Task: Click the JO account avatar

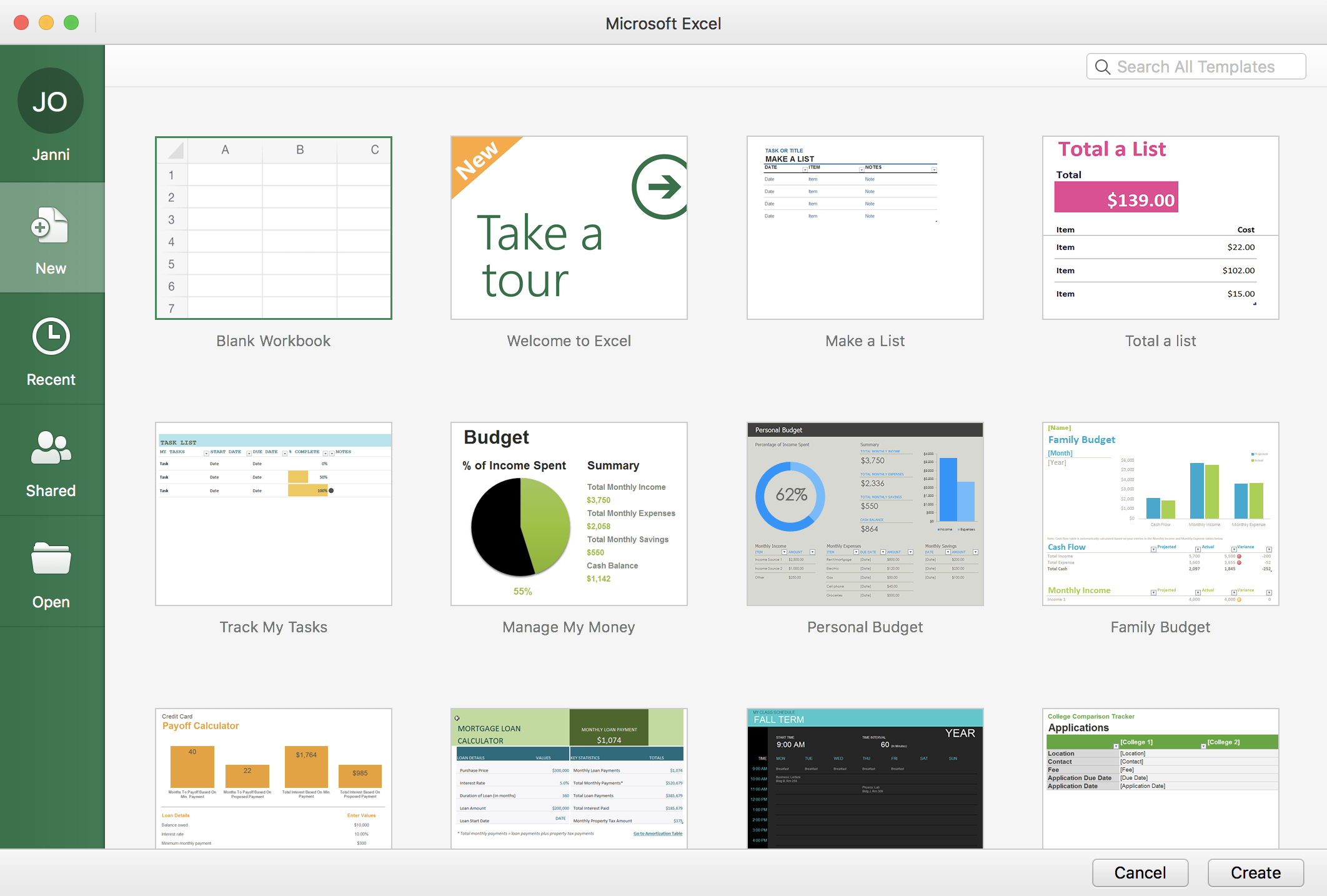Action: click(x=51, y=101)
